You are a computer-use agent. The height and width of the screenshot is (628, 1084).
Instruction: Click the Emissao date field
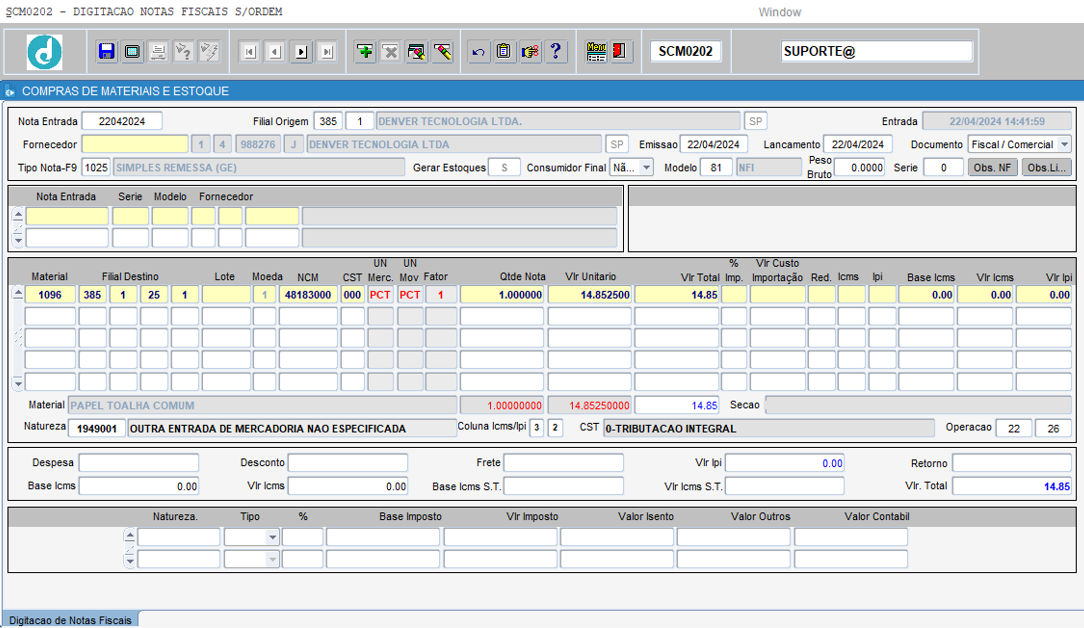click(x=713, y=145)
